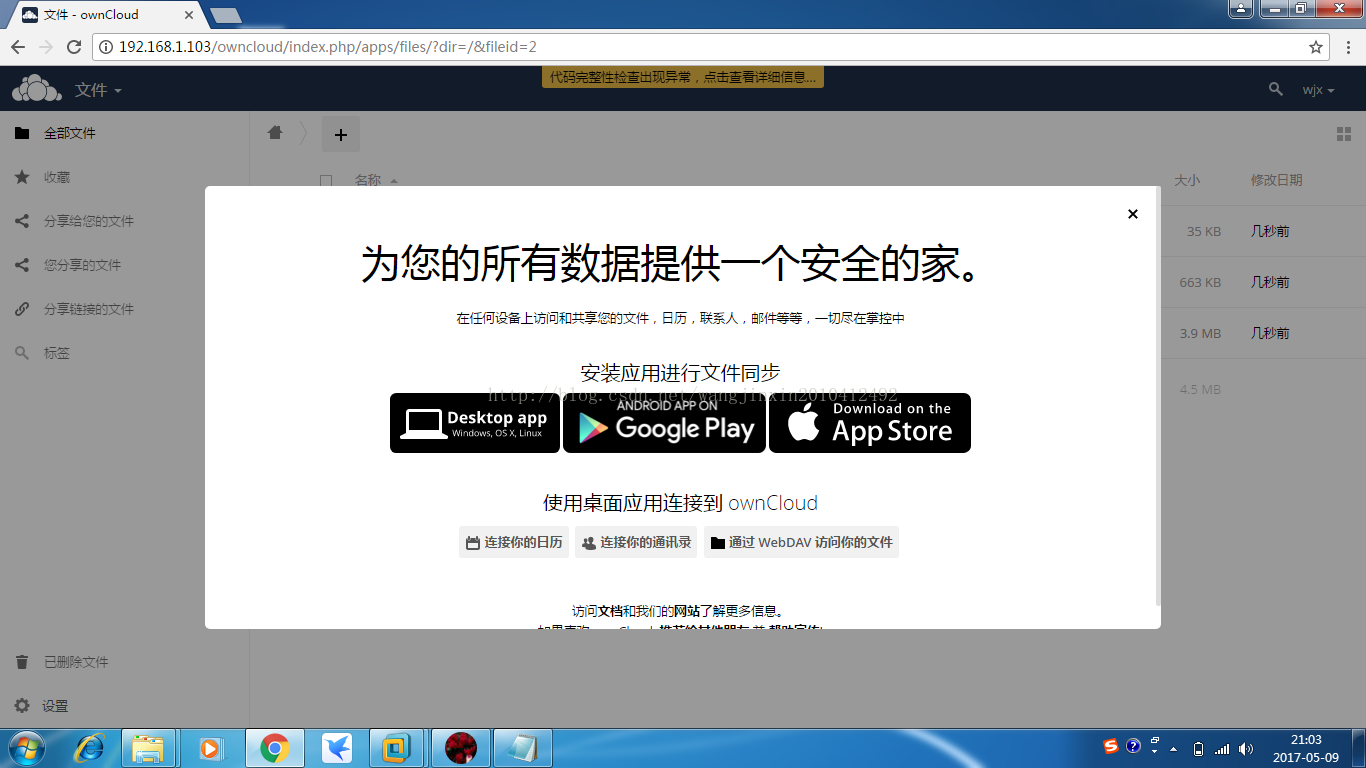The image size is (1366, 768).
Task: Click the volume speaker tray icon
Action: pyautogui.click(x=1246, y=748)
